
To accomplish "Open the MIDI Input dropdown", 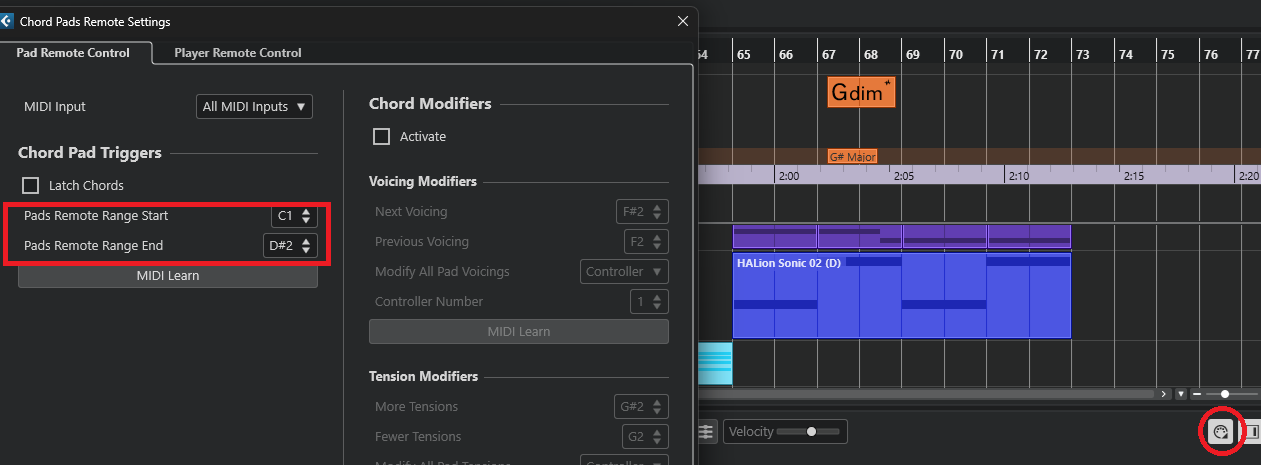I will point(254,106).
